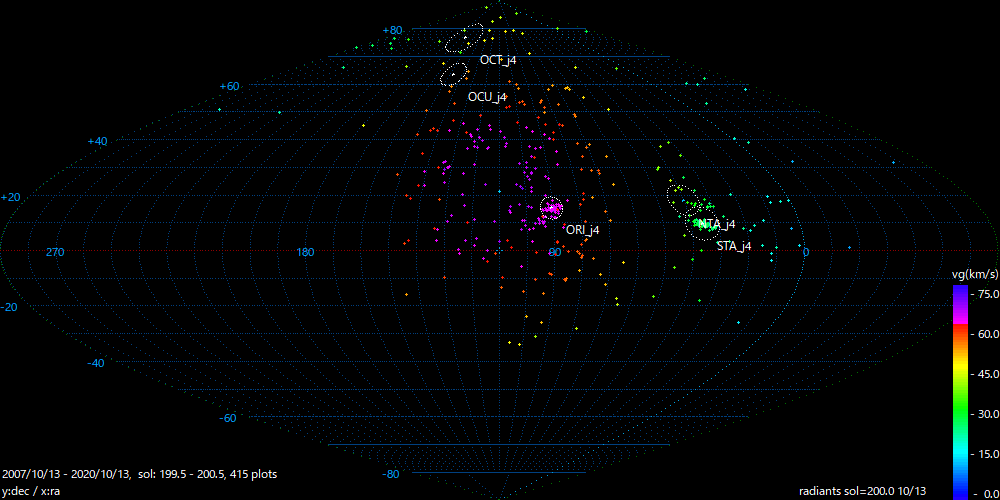Click the purple top of velocity colorbar
Viewport: 1000px width, 500px height.
point(959,292)
